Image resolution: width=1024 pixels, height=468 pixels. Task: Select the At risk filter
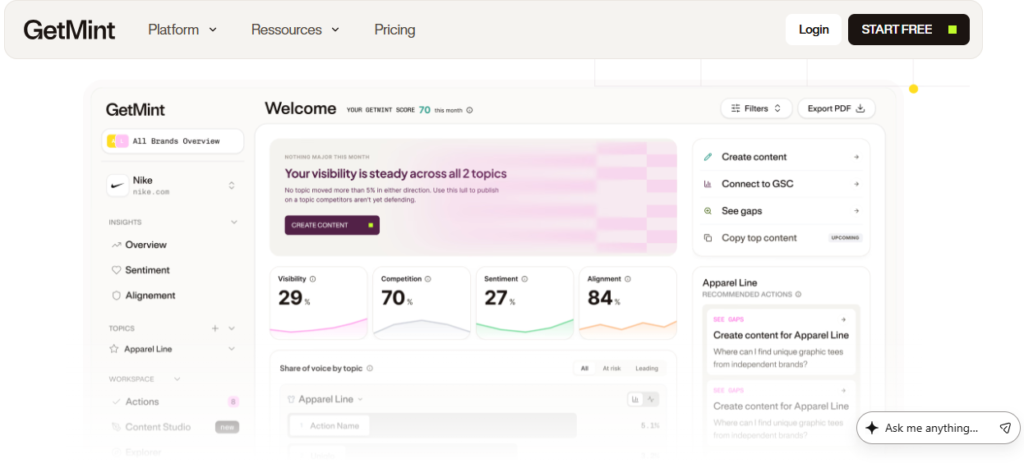pyautogui.click(x=612, y=368)
